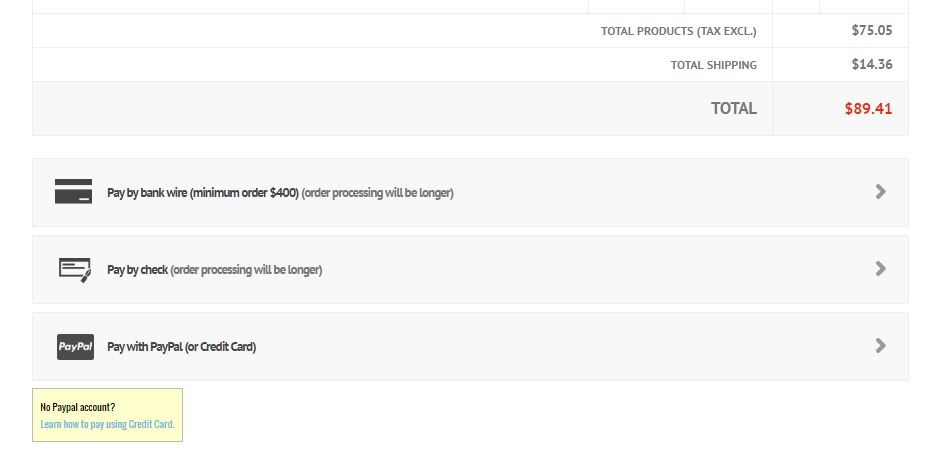Click the Total Shipping label

pos(714,65)
